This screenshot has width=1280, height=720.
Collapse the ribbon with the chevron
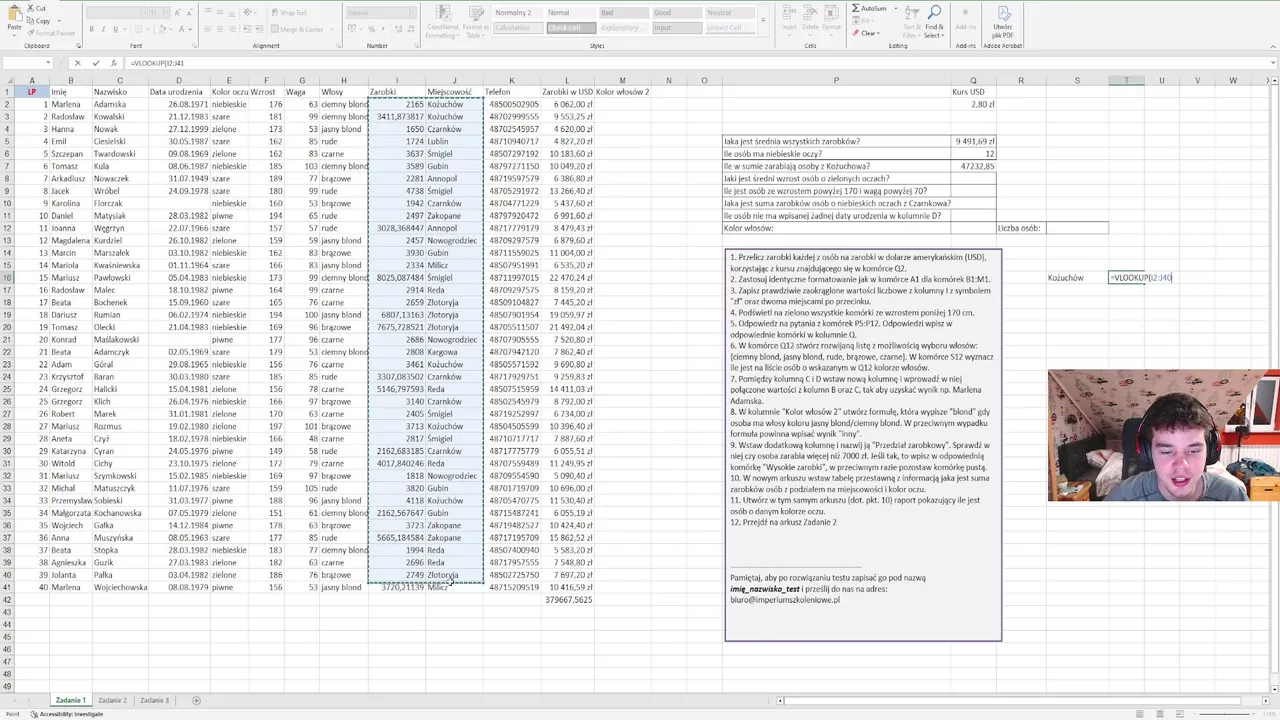point(1271,46)
